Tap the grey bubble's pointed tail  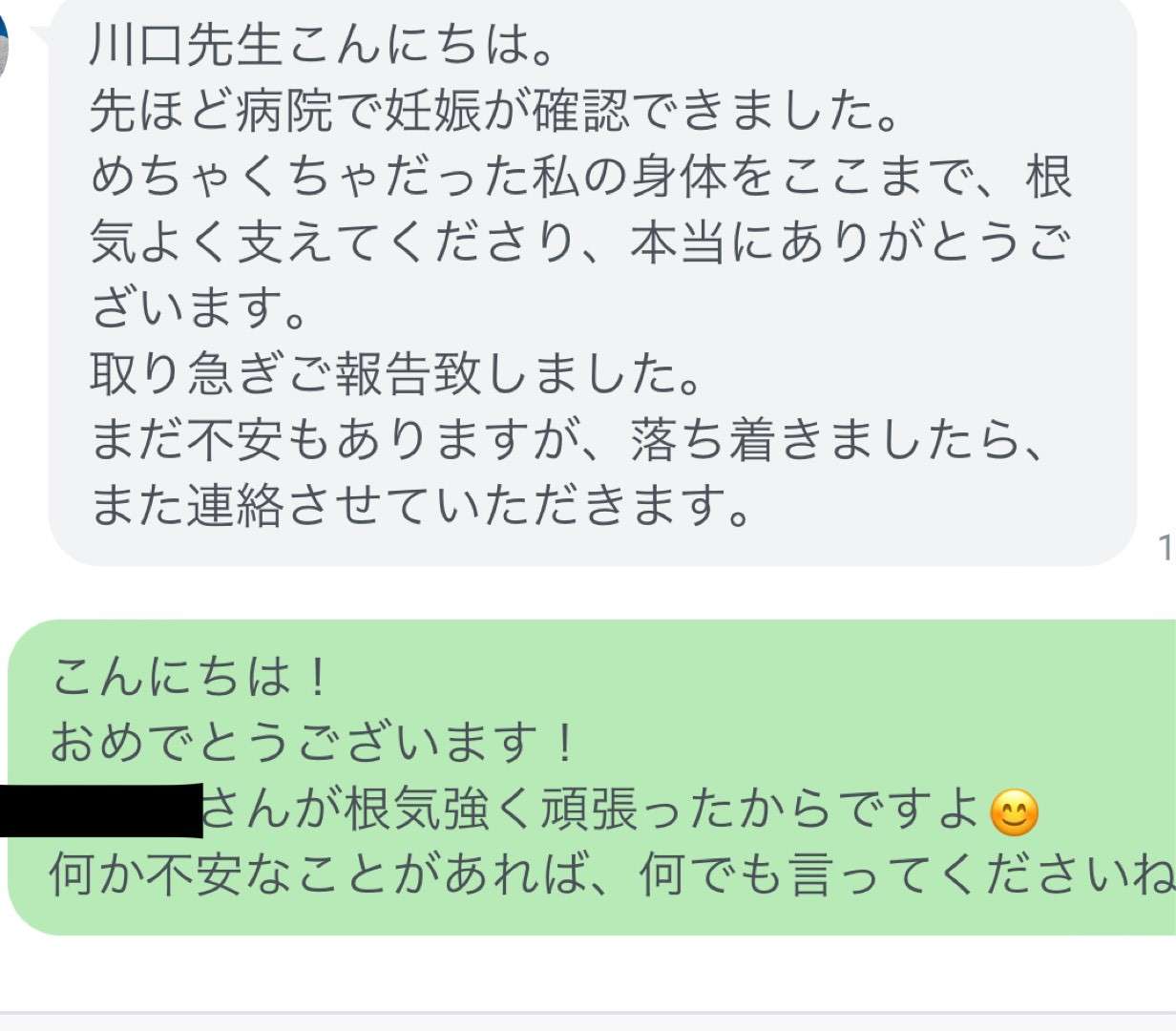(x=43, y=36)
